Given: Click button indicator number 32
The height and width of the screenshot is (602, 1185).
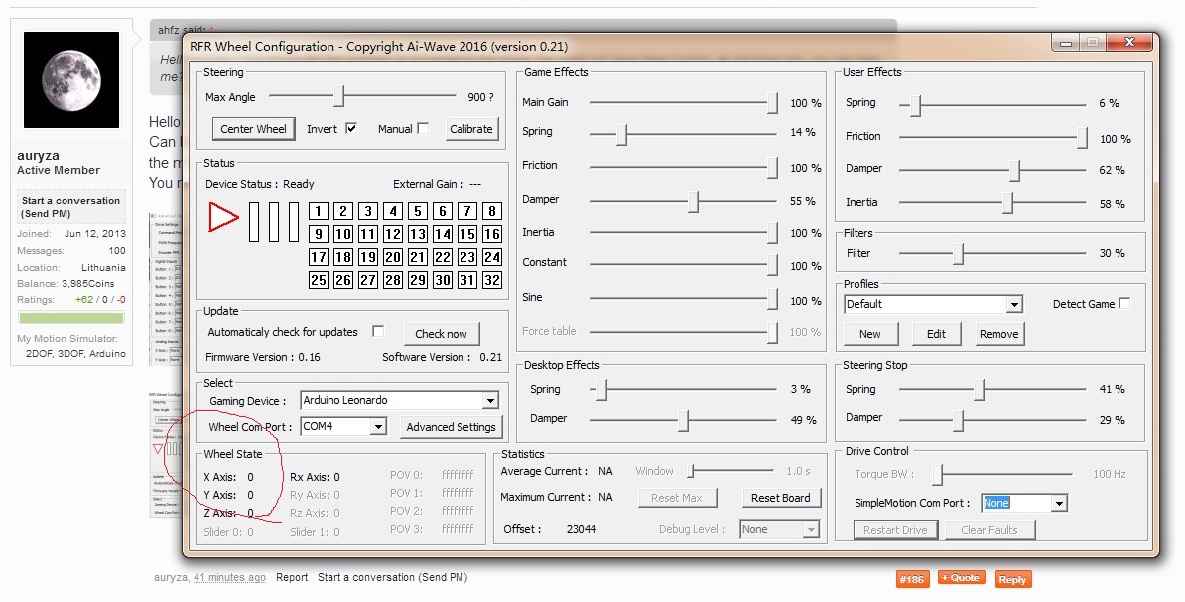Looking at the screenshot, I should tap(491, 281).
